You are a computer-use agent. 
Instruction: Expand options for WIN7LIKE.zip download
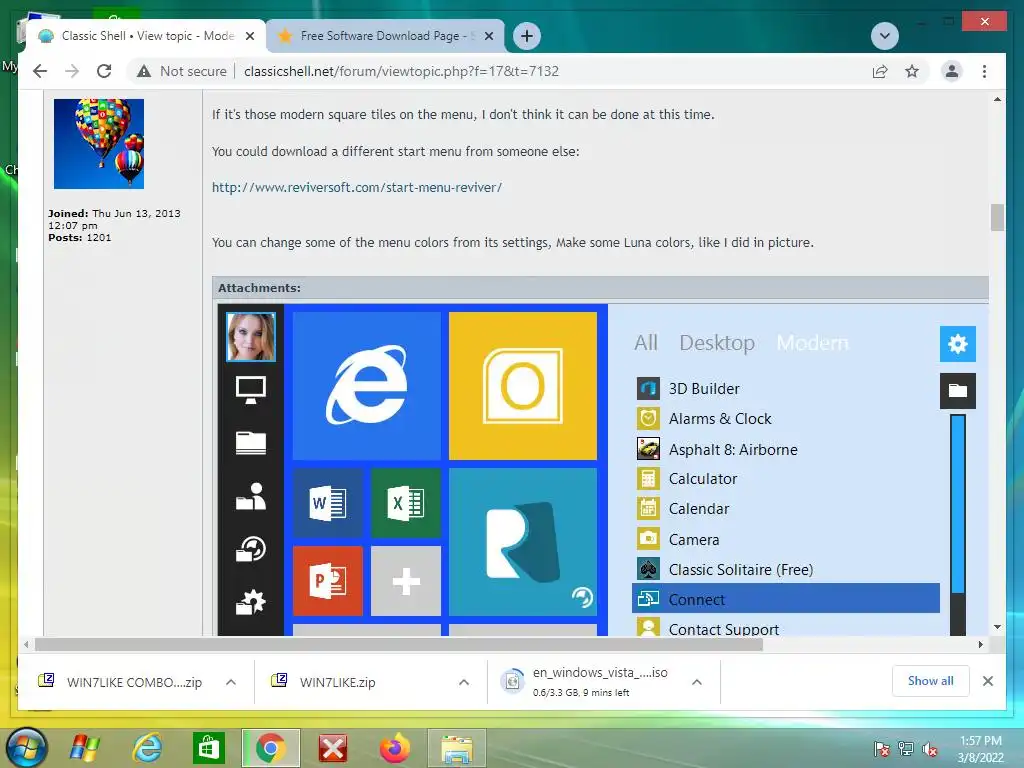point(464,682)
